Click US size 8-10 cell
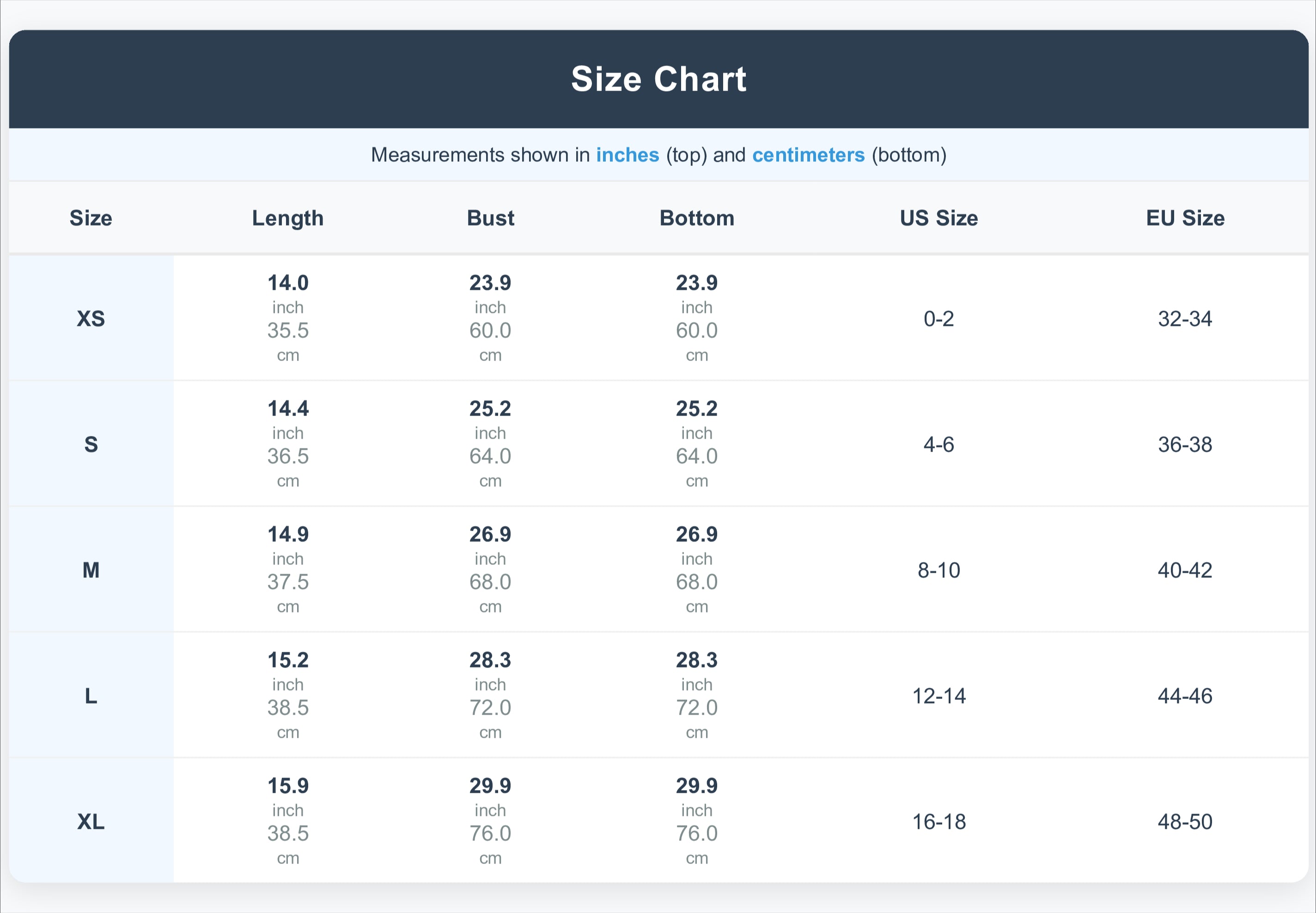The height and width of the screenshot is (913, 1316). point(938,570)
